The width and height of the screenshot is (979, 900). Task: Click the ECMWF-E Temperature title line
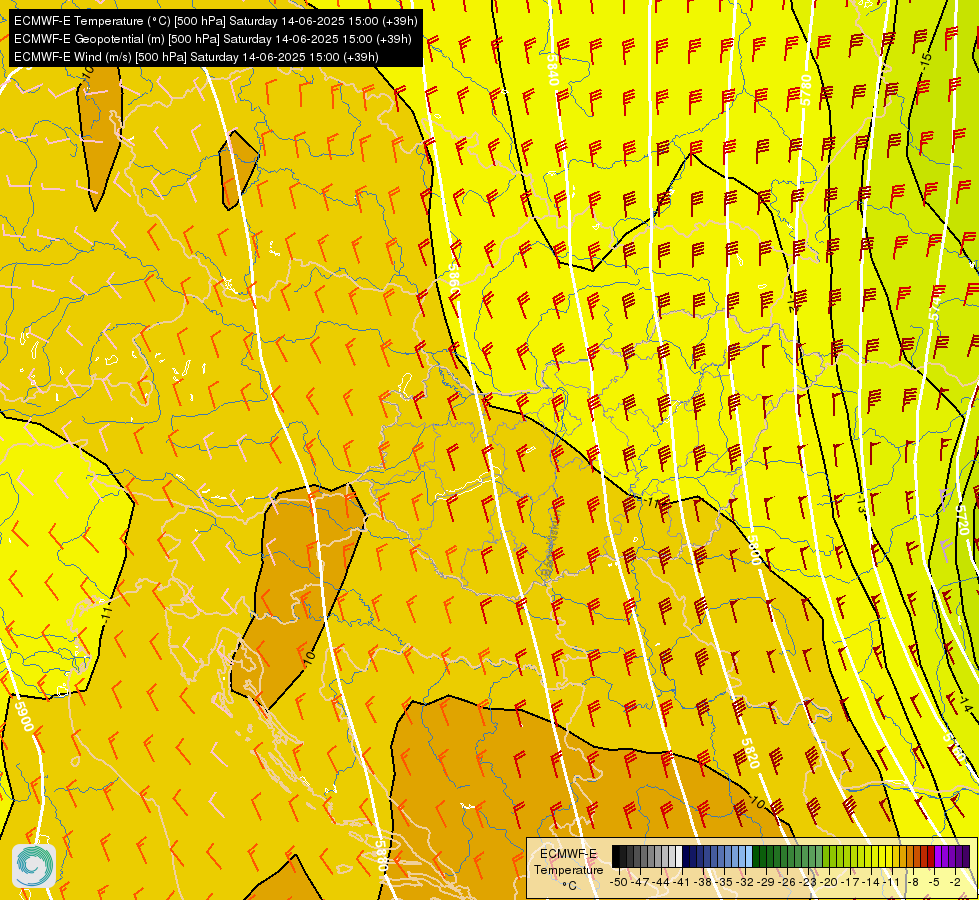tap(215, 21)
